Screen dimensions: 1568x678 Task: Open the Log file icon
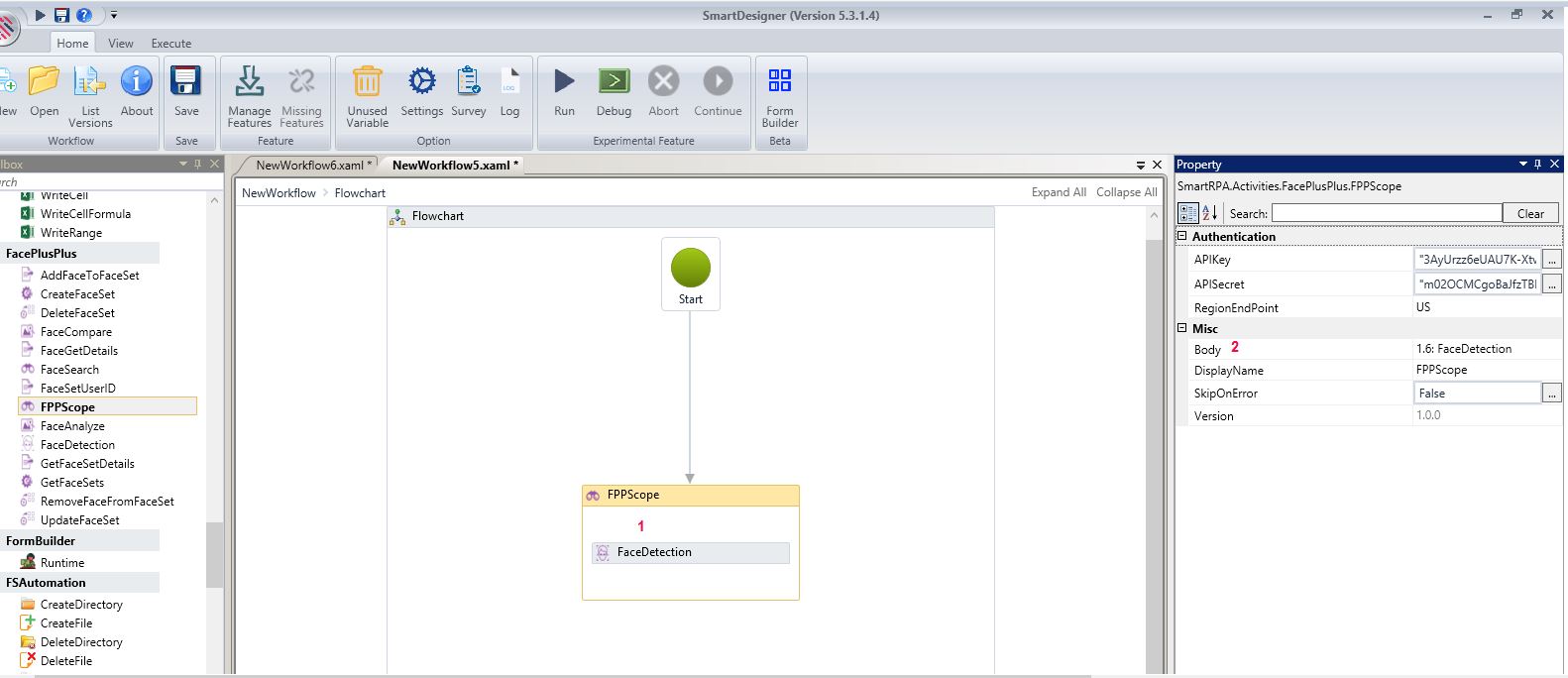coord(509,82)
